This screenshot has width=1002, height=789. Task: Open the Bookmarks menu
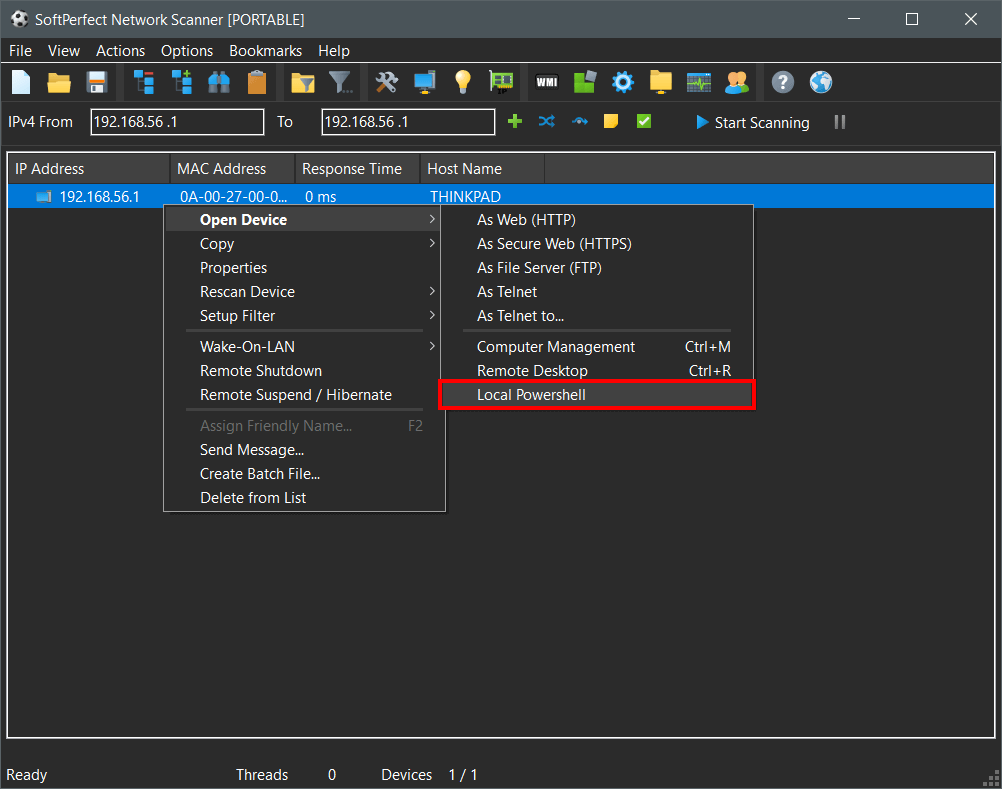point(265,51)
